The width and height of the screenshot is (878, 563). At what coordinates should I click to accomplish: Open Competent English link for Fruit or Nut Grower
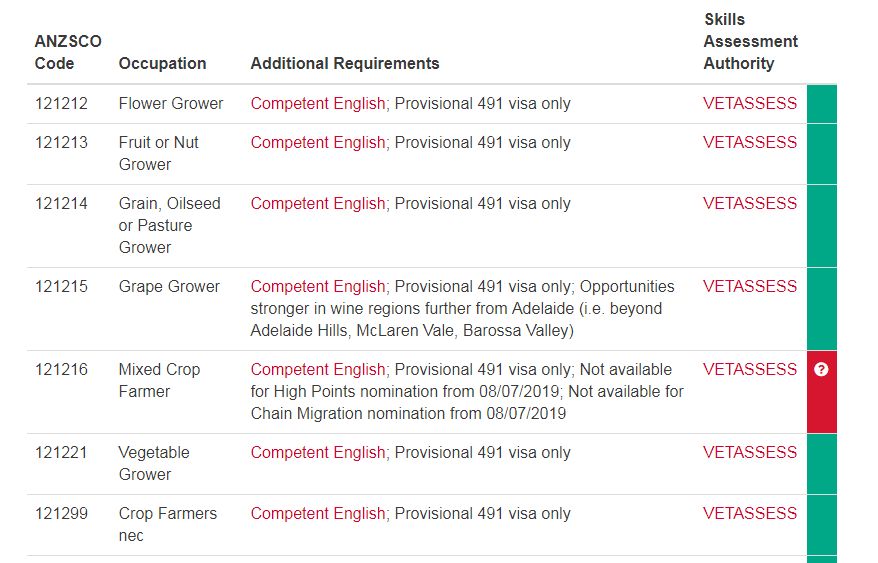click(x=317, y=143)
